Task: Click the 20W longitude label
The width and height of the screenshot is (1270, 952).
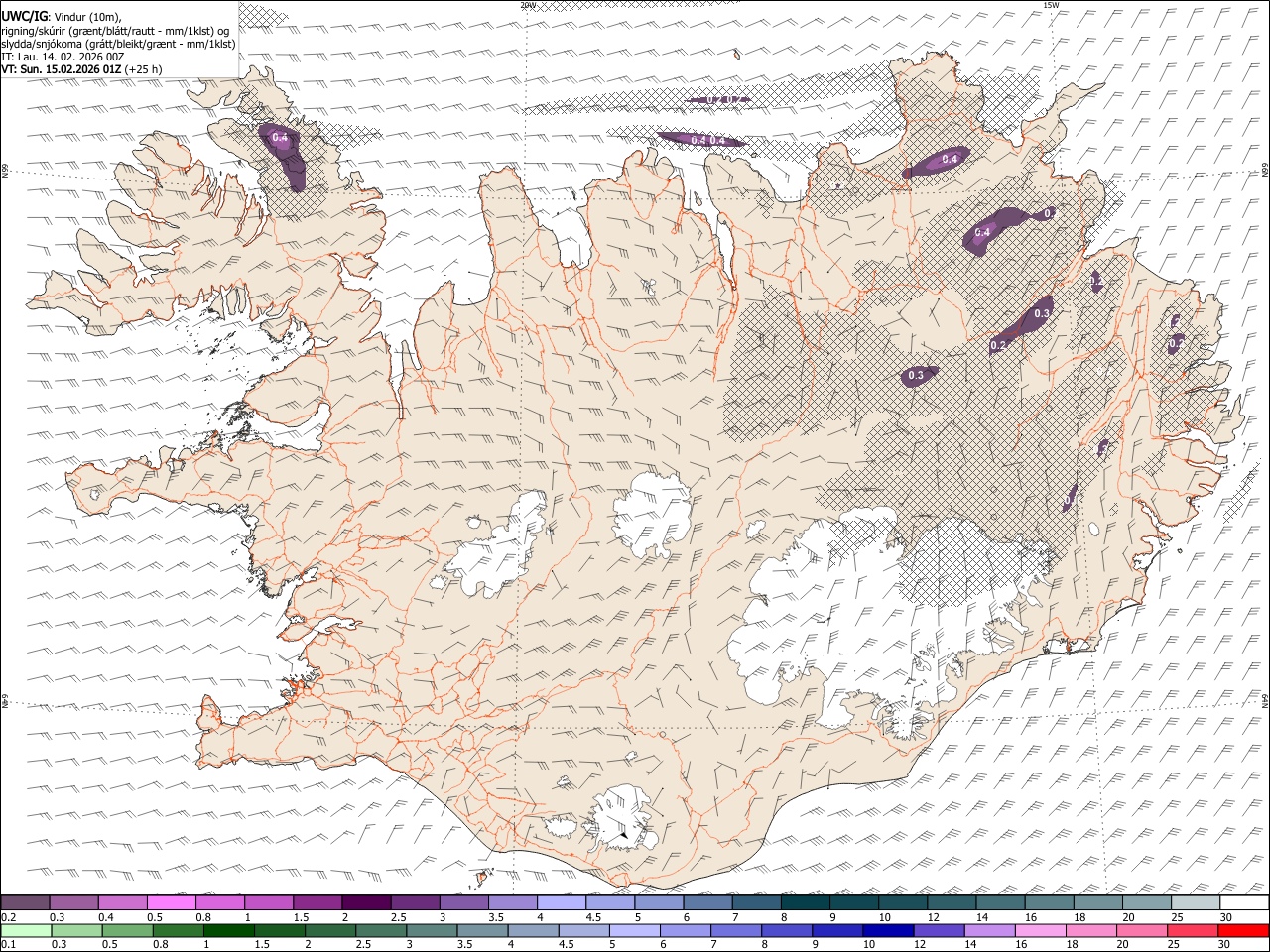Action: coord(528,5)
